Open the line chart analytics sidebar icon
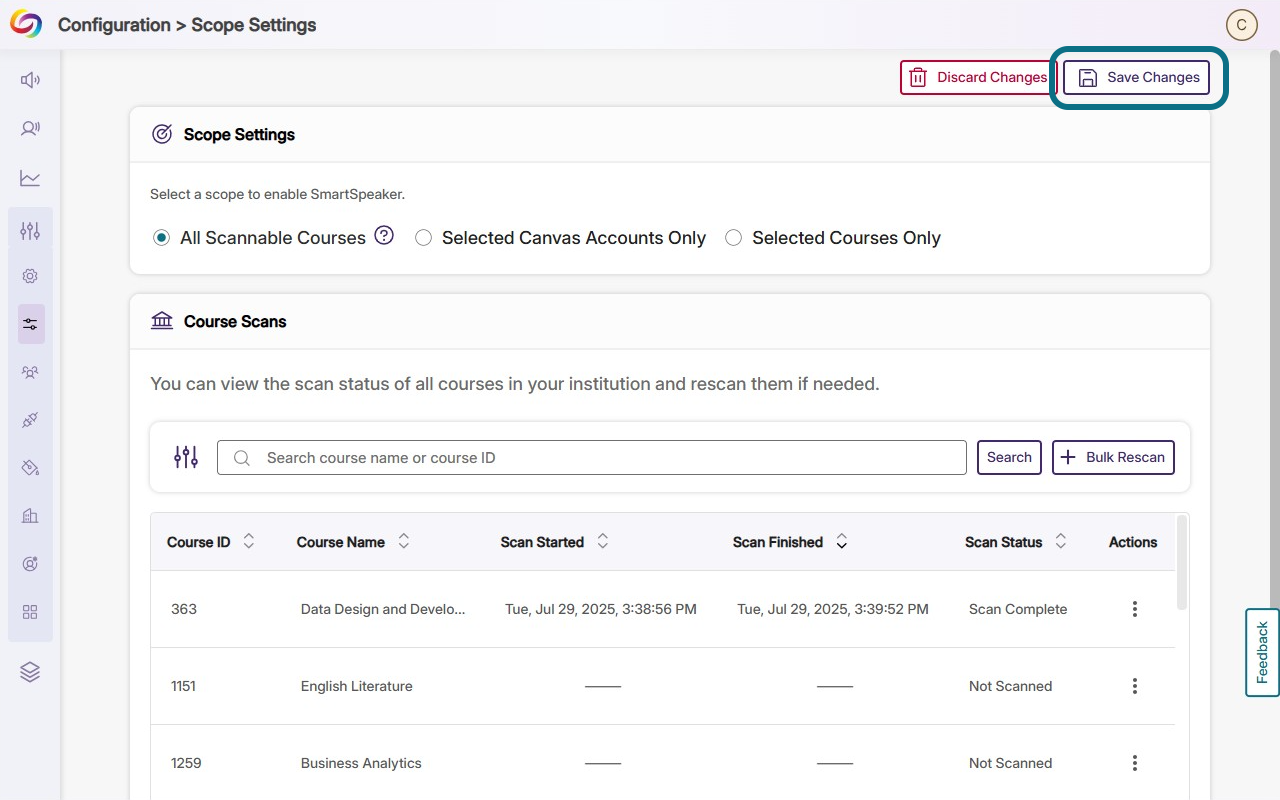The width and height of the screenshot is (1280, 800). click(x=30, y=178)
